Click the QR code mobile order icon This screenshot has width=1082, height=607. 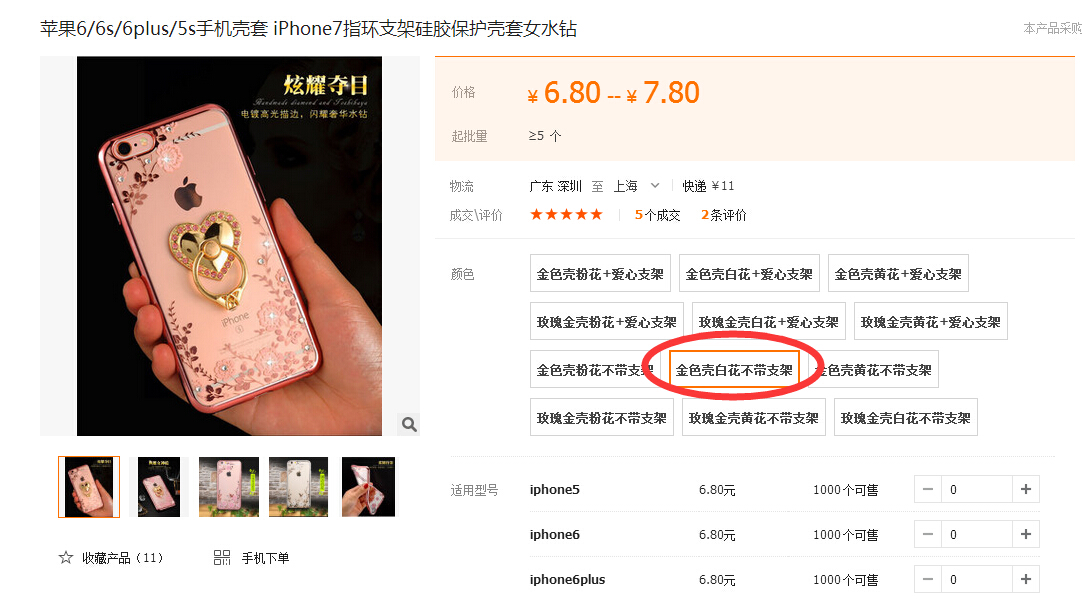click(x=222, y=557)
